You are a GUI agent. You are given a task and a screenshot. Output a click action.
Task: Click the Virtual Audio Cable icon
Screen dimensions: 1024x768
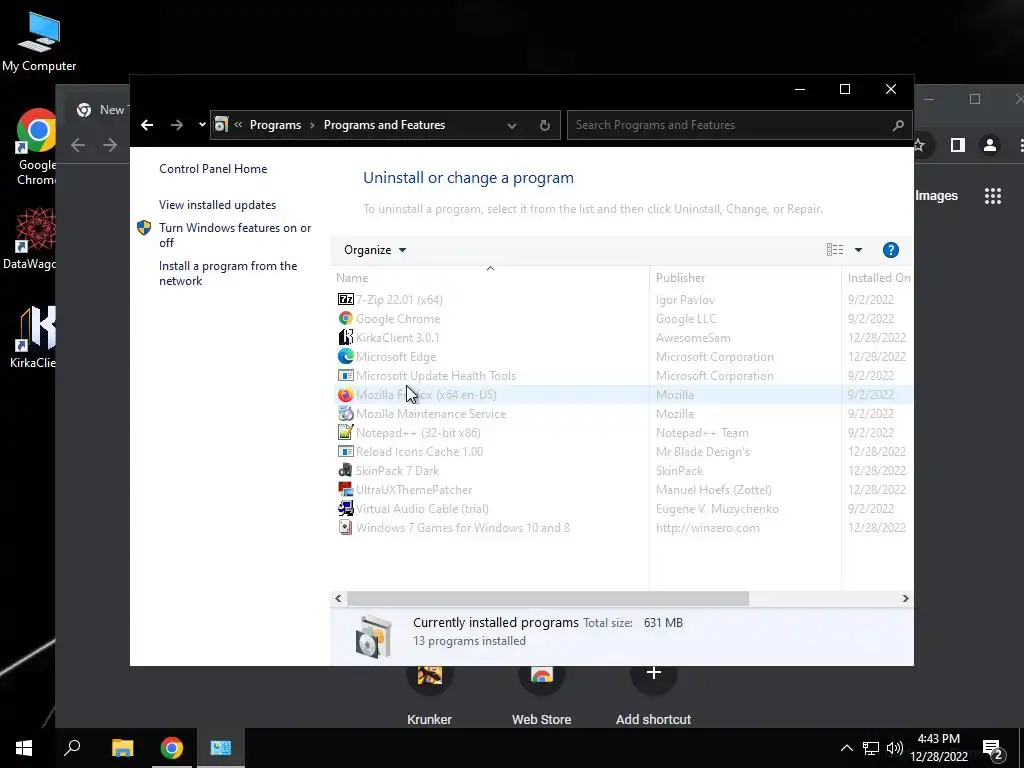345,508
